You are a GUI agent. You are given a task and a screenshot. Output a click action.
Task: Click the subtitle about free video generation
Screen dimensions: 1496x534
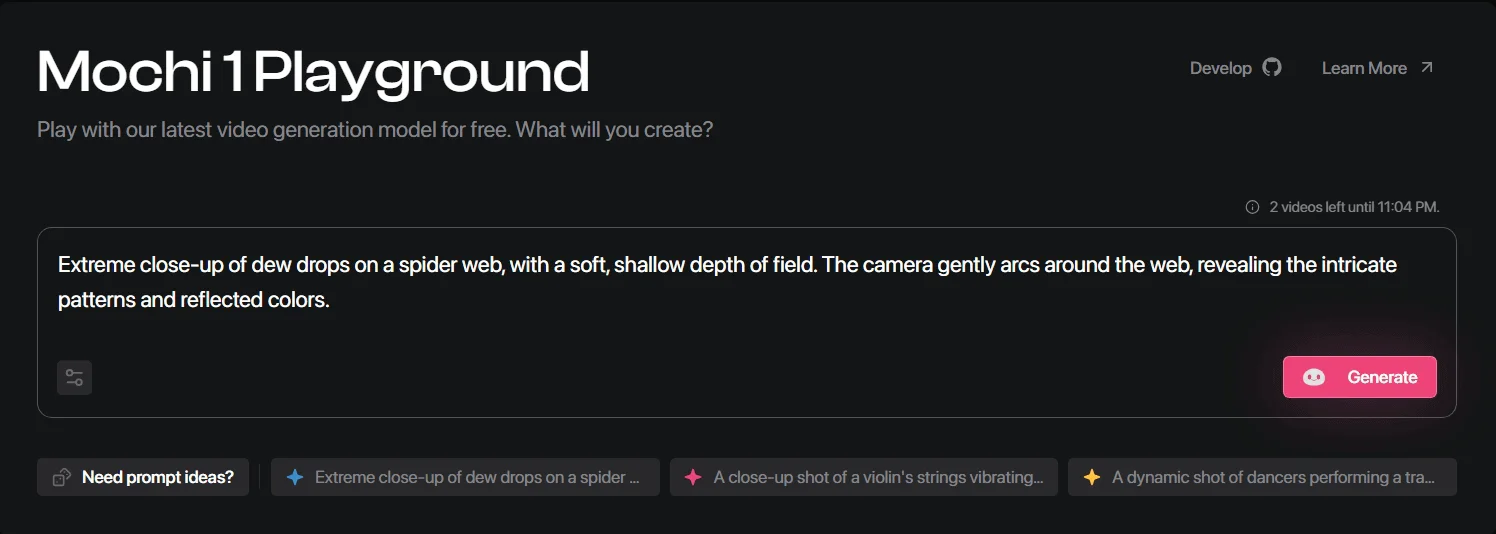coord(375,130)
